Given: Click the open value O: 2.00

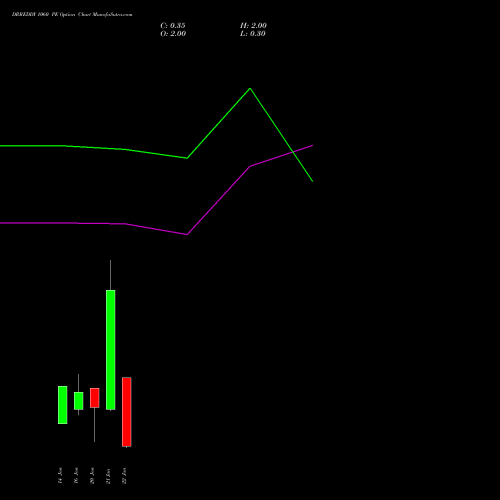Looking at the screenshot, I should [173, 34].
